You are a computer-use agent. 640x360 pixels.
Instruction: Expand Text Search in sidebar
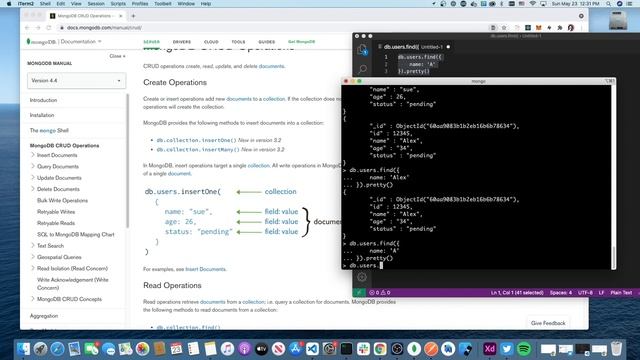(33, 246)
